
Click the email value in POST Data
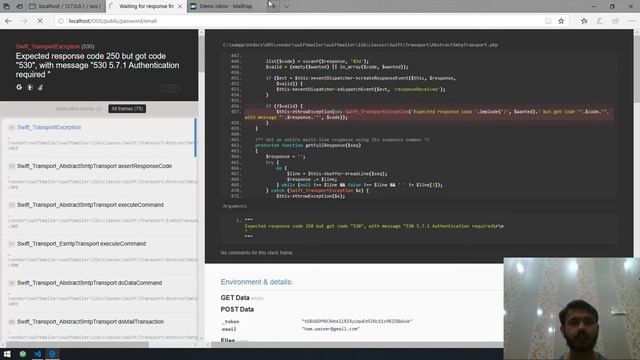pos(331,329)
